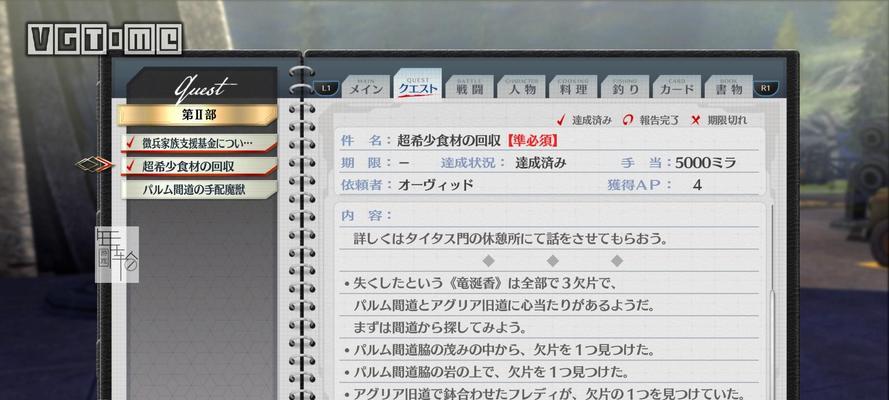Click the quest content vertical scrollbar
Image resolution: width=889 pixels, height=400 pixels.
(x=772, y=300)
